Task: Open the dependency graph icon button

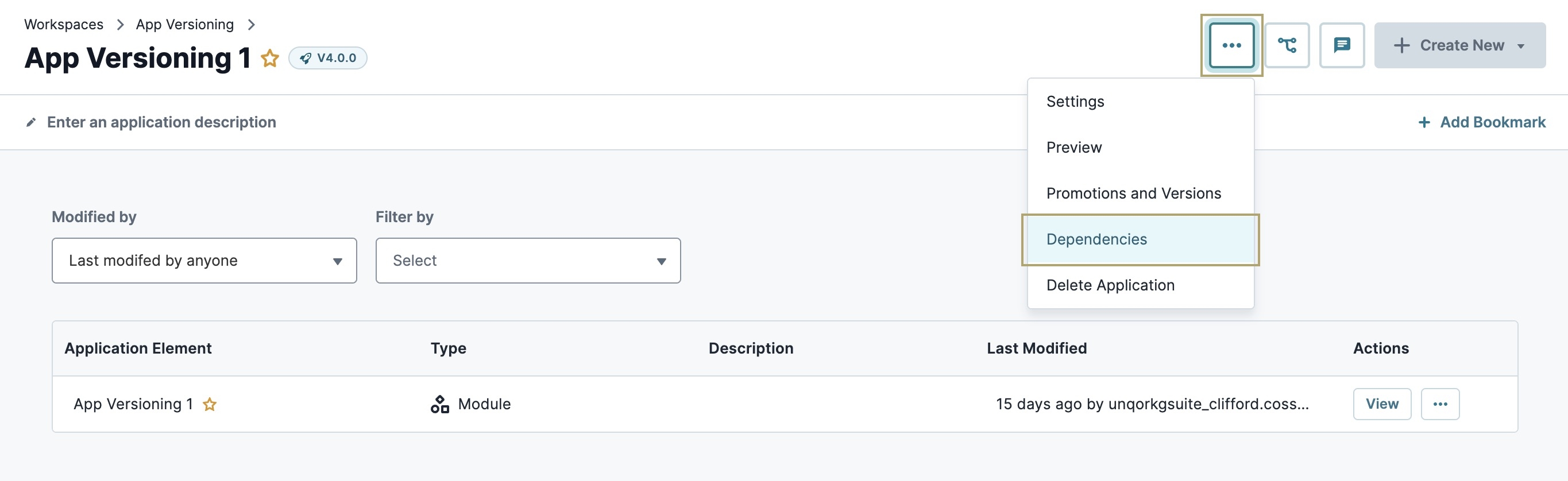Action: click(x=1287, y=45)
